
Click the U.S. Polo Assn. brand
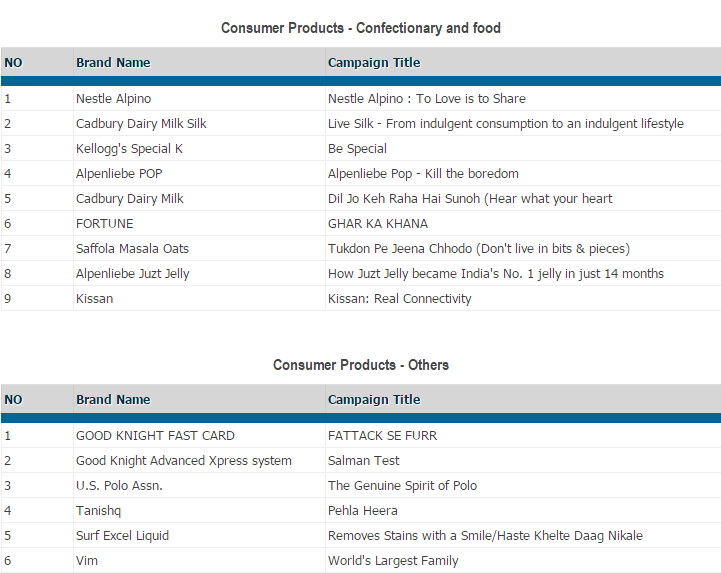coord(119,486)
